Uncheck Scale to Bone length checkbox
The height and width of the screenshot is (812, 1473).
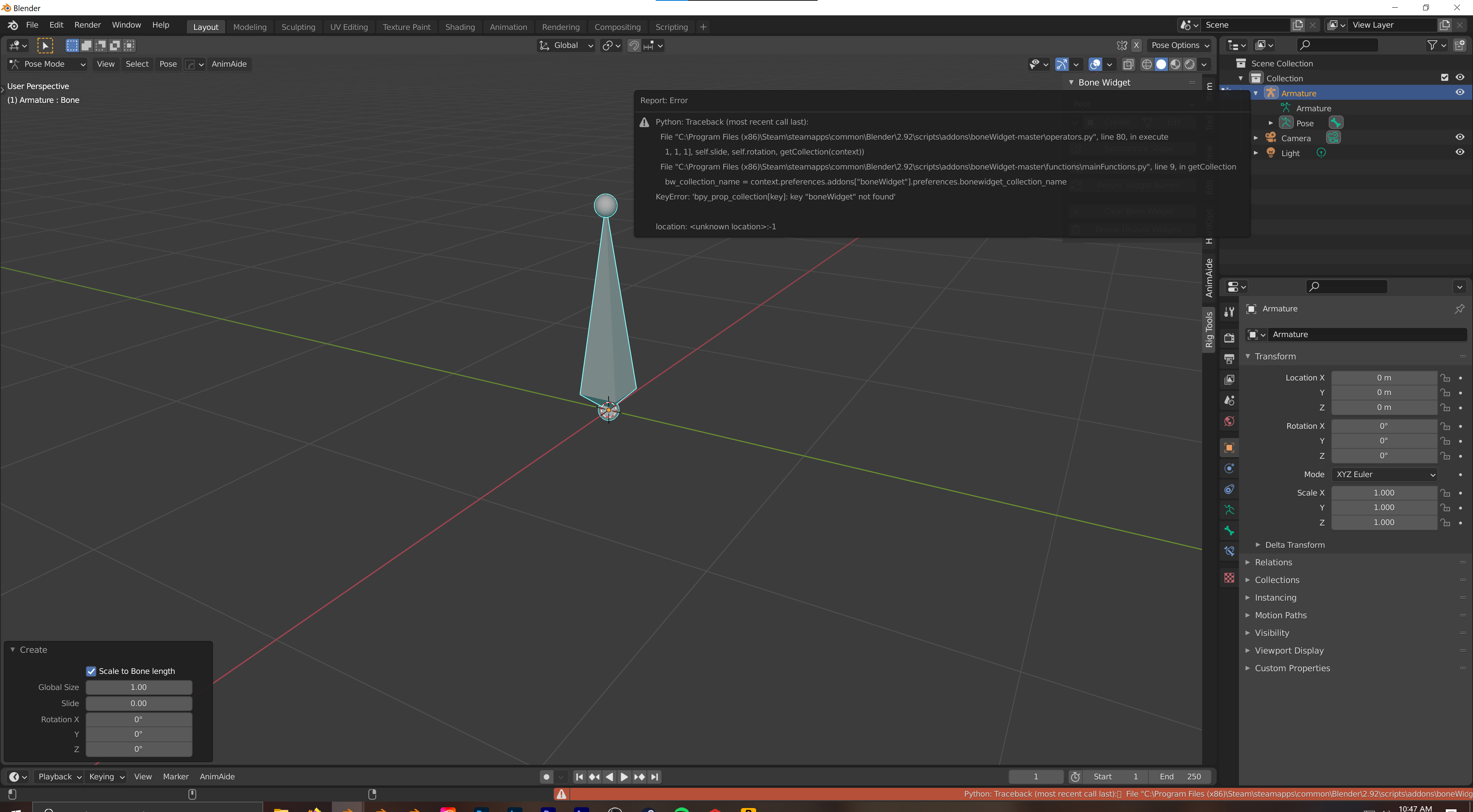point(91,671)
